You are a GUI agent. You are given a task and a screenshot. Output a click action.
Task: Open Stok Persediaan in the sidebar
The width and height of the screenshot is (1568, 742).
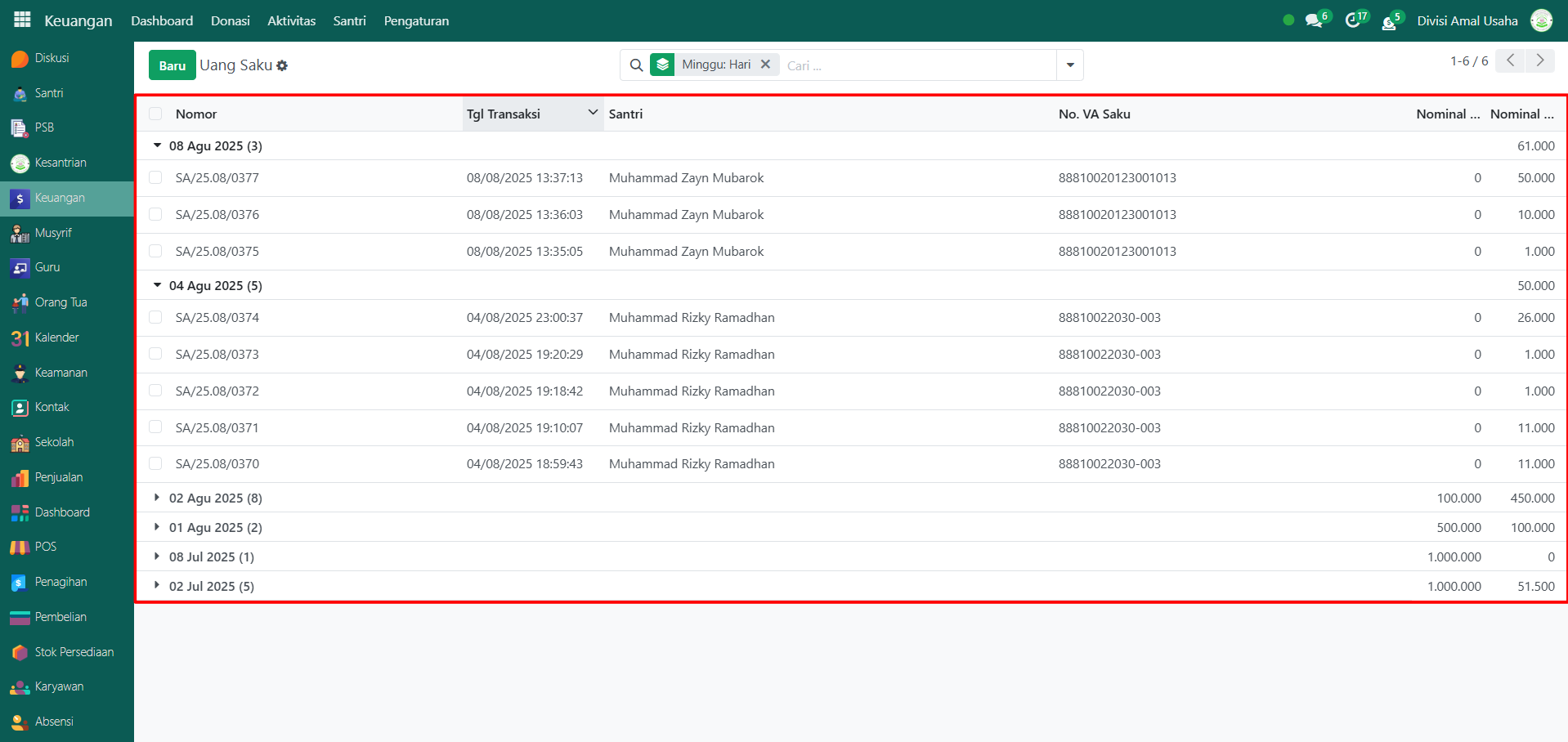[74, 652]
